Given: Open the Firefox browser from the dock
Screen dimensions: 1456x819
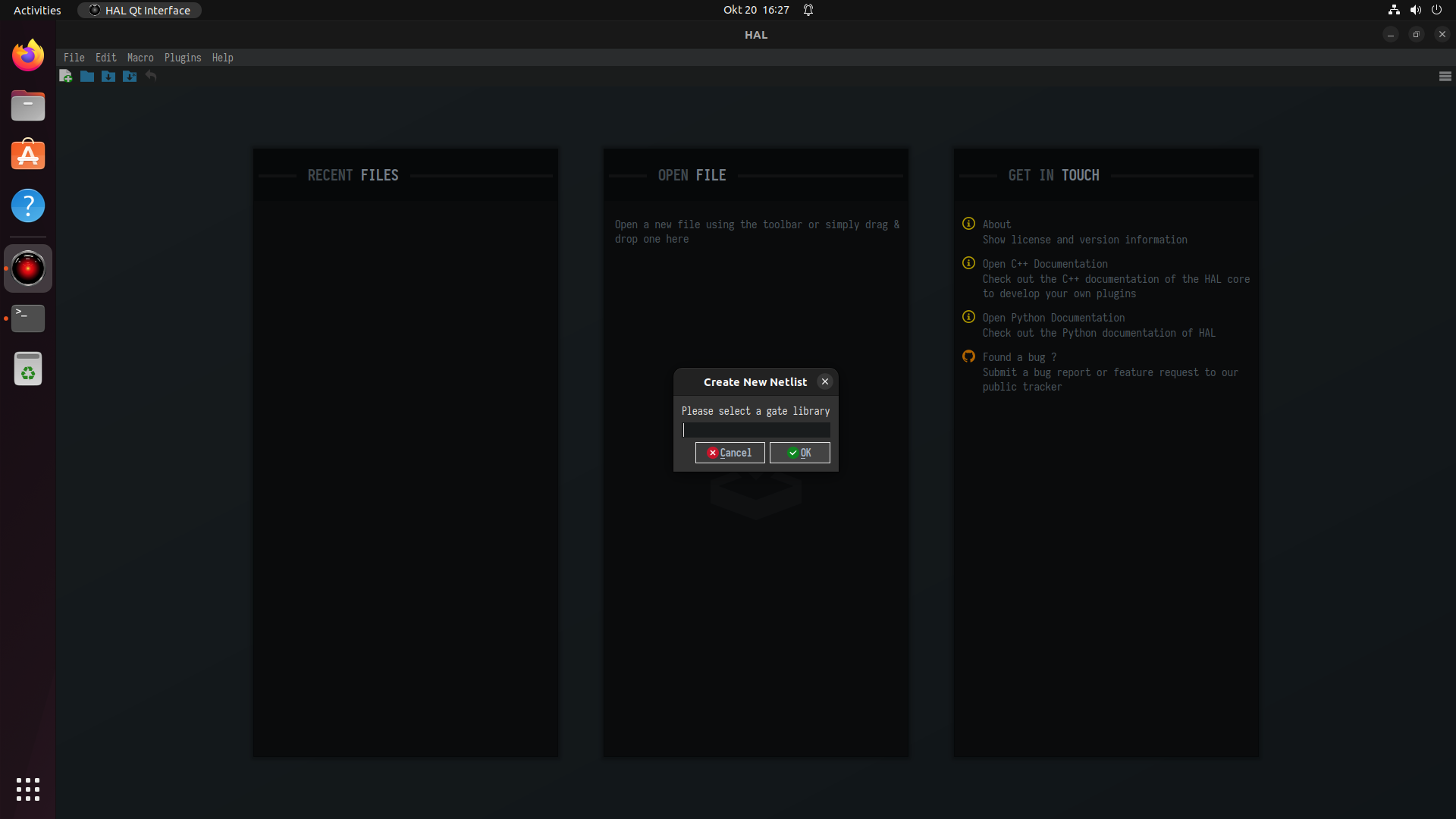Looking at the screenshot, I should point(27,55).
